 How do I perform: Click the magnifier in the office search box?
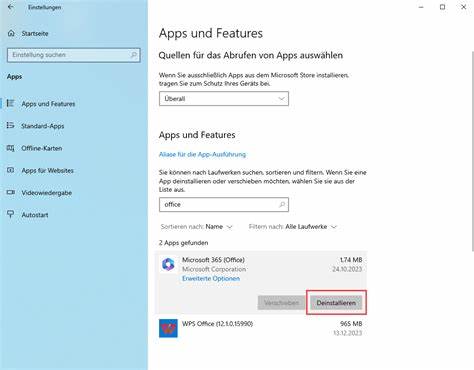[x=282, y=204]
